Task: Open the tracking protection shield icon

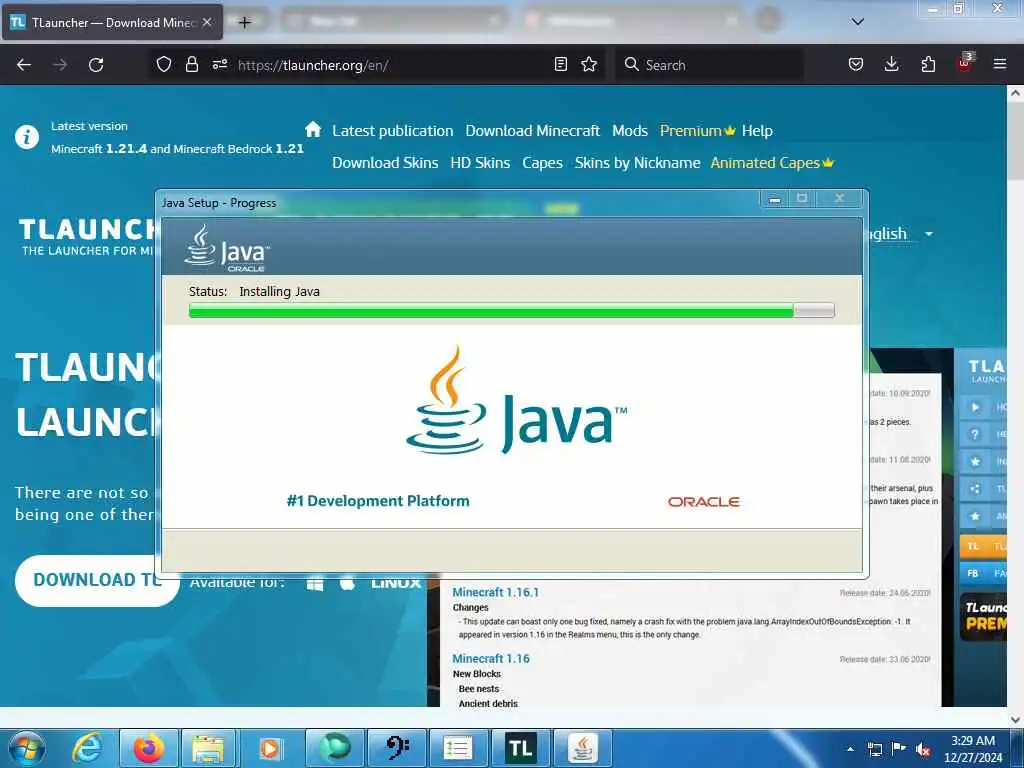Action: click(164, 64)
